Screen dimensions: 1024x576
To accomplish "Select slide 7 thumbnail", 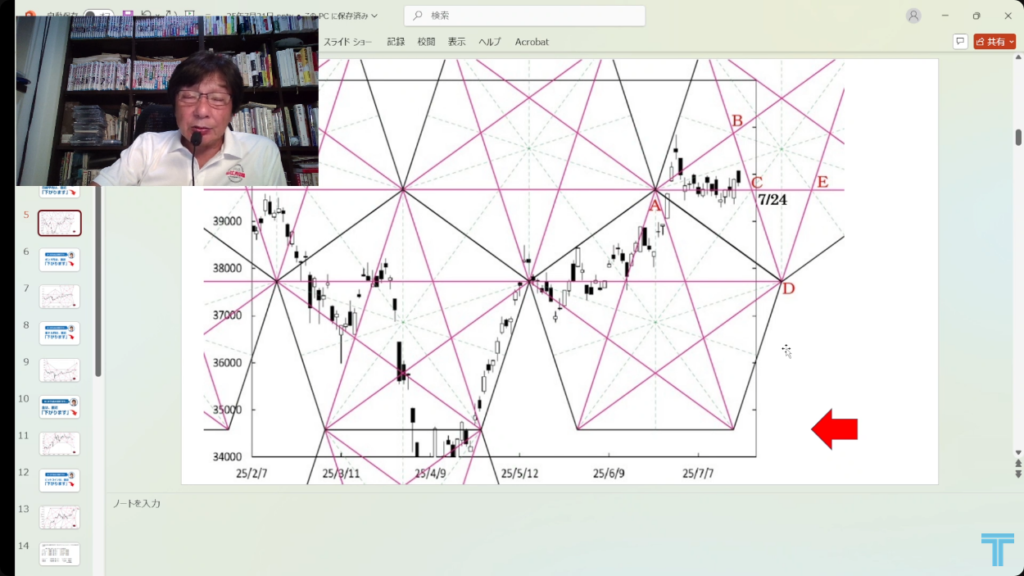I will [59, 296].
